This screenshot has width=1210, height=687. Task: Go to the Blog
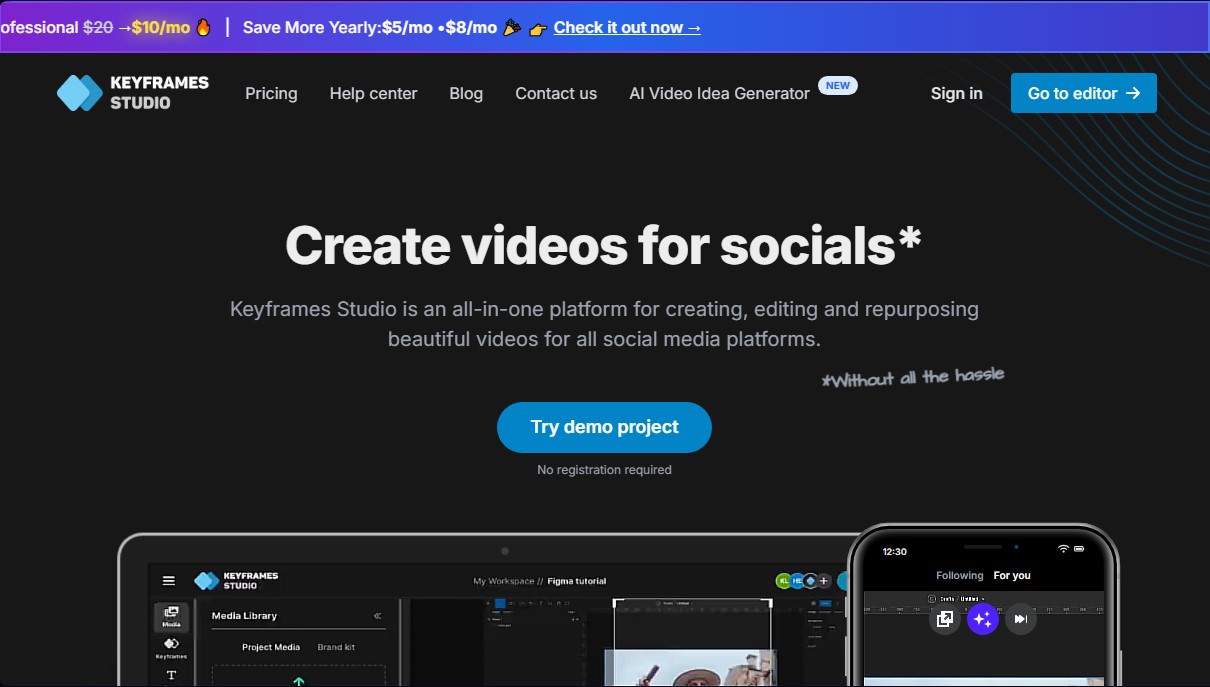click(x=466, y=93)
